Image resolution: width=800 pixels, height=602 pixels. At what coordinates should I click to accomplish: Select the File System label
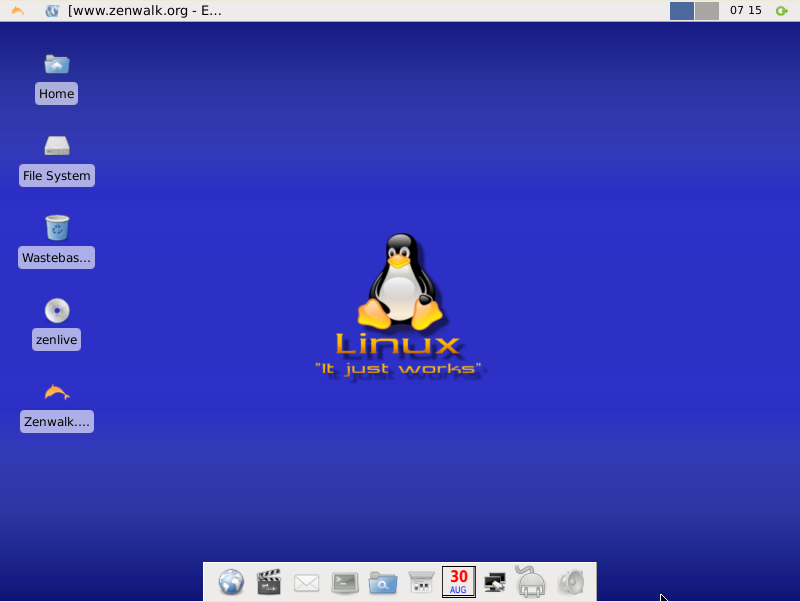point(57,175)
